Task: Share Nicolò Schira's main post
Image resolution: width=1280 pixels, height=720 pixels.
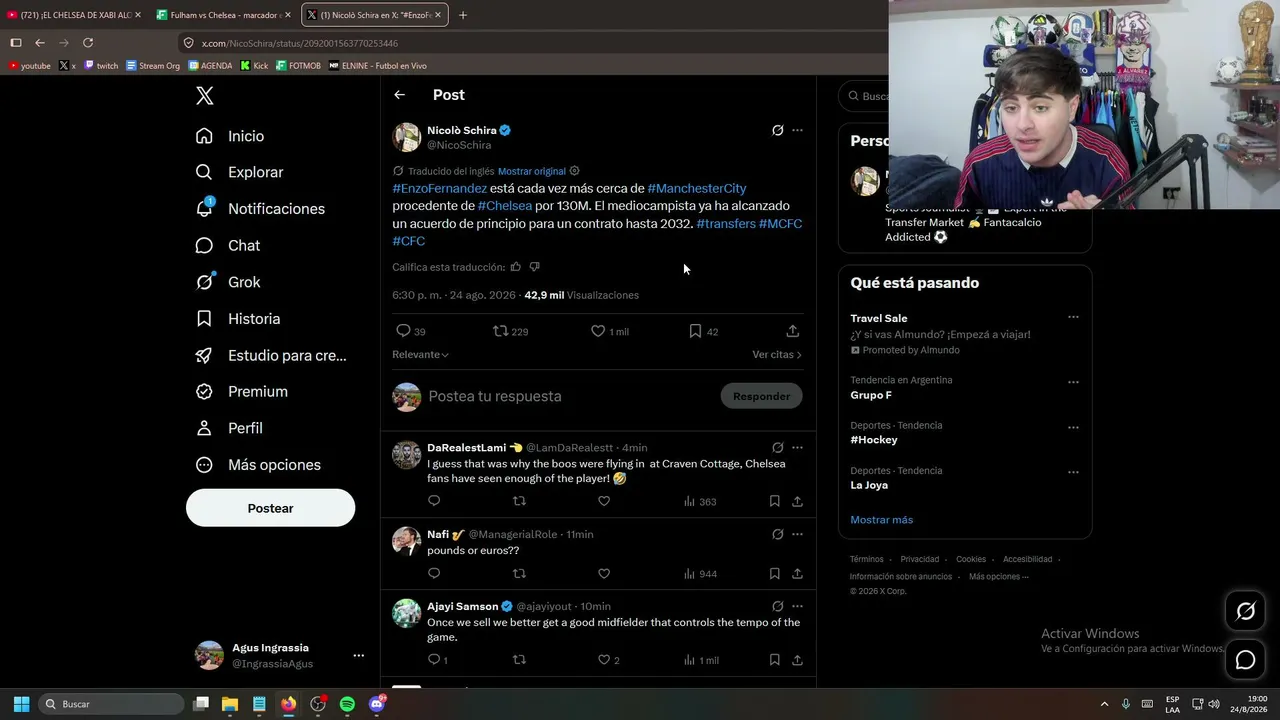Action: [x=792, y=331]
